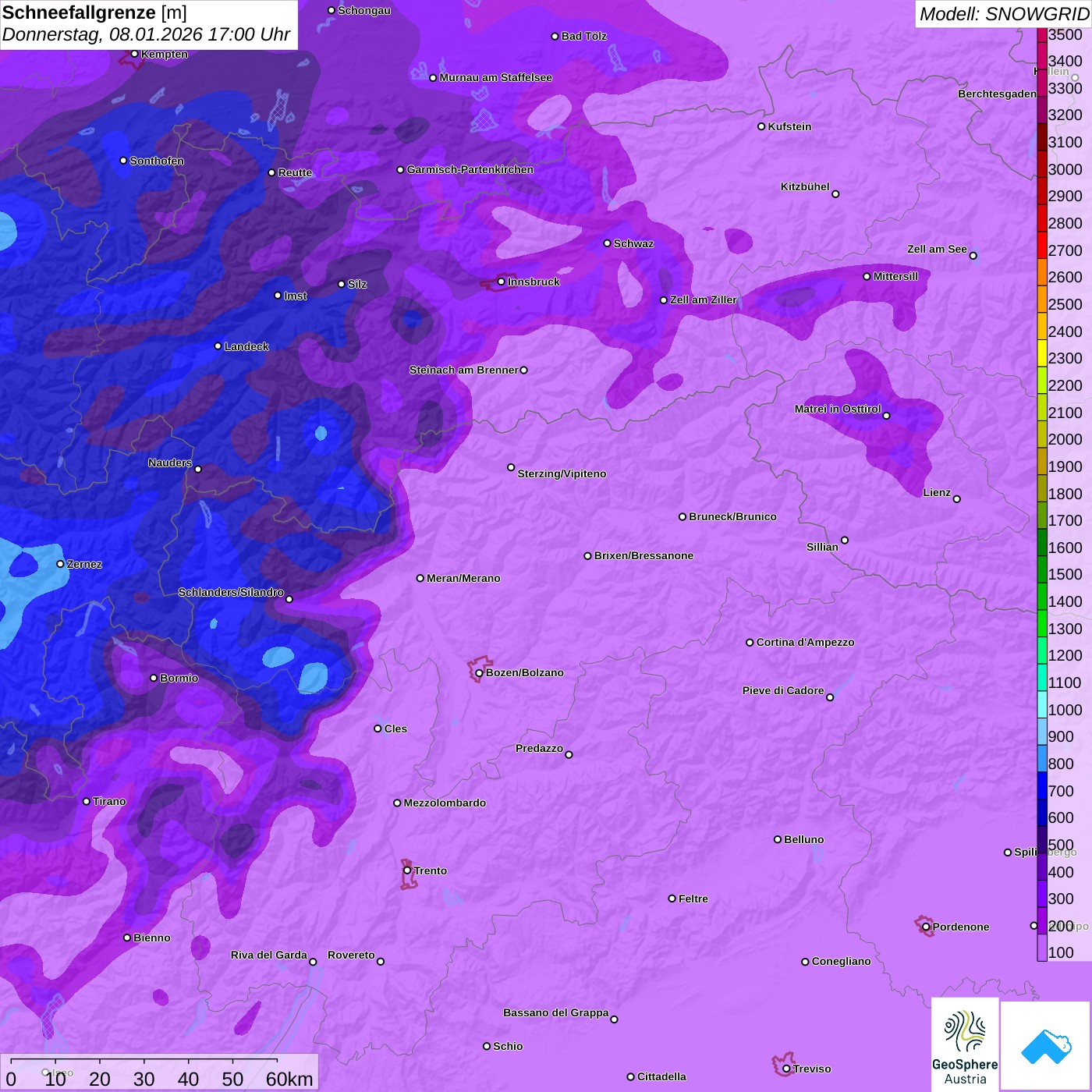
Task: Click the Predazzo label
Action: point(539,748)
